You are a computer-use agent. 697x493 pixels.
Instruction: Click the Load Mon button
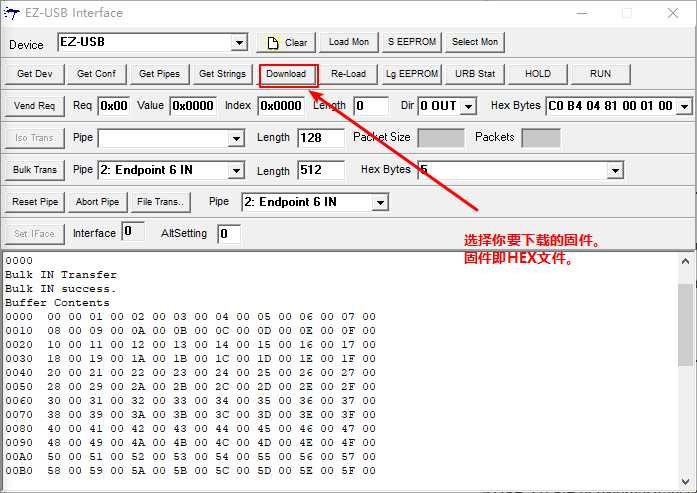point(349,42)
